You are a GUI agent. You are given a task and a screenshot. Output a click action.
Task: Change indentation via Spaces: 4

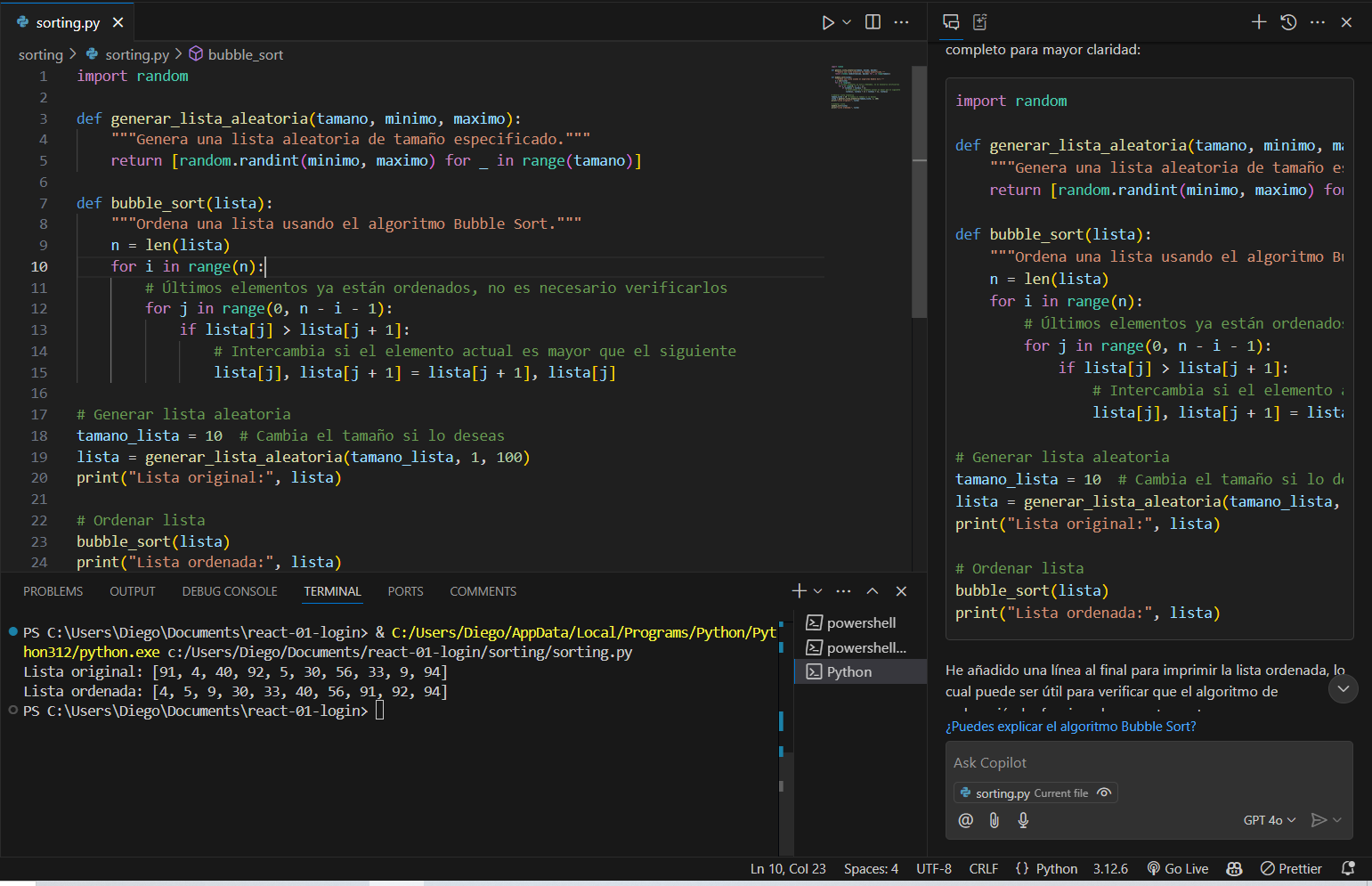tap(870, 868)
